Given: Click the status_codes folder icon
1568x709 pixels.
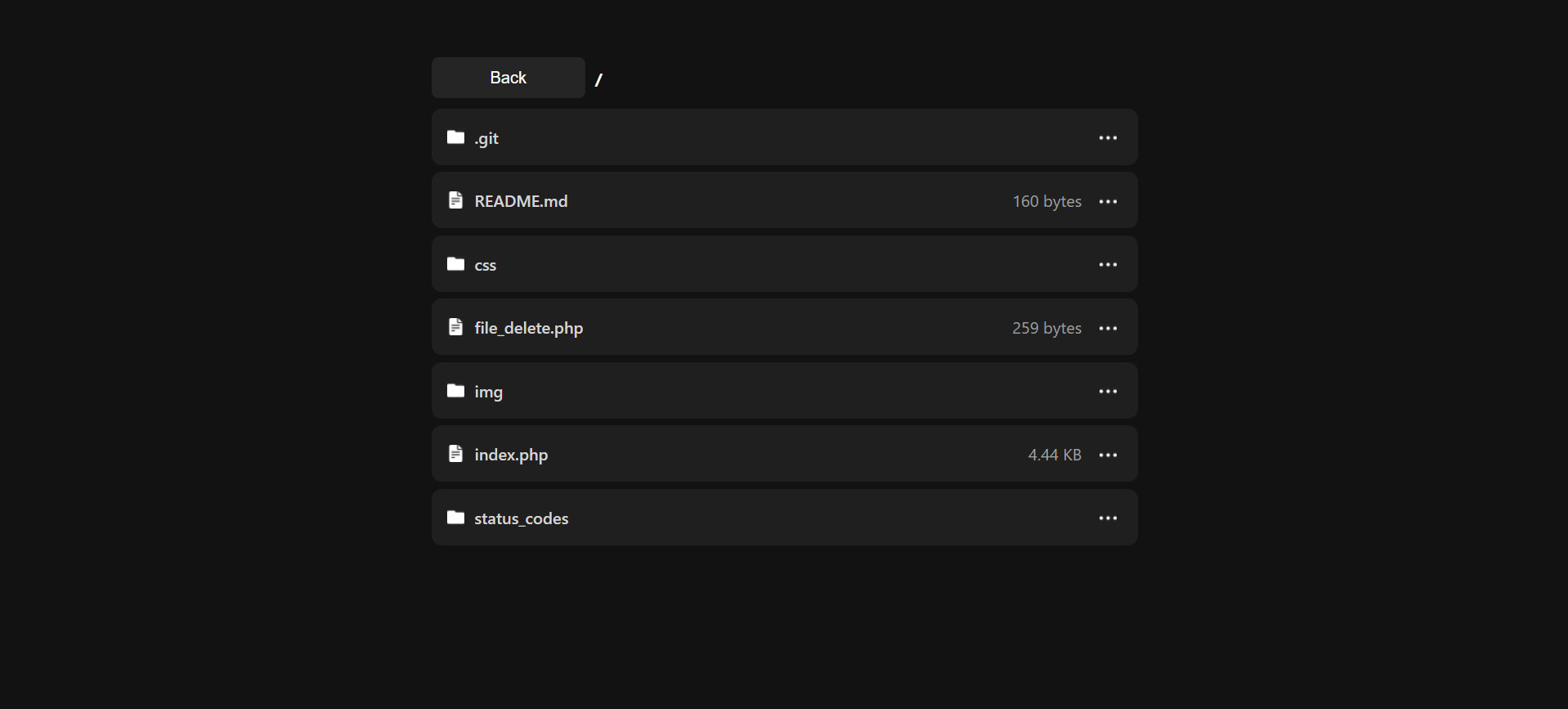Looking at the screenshot, I should 455,518.
